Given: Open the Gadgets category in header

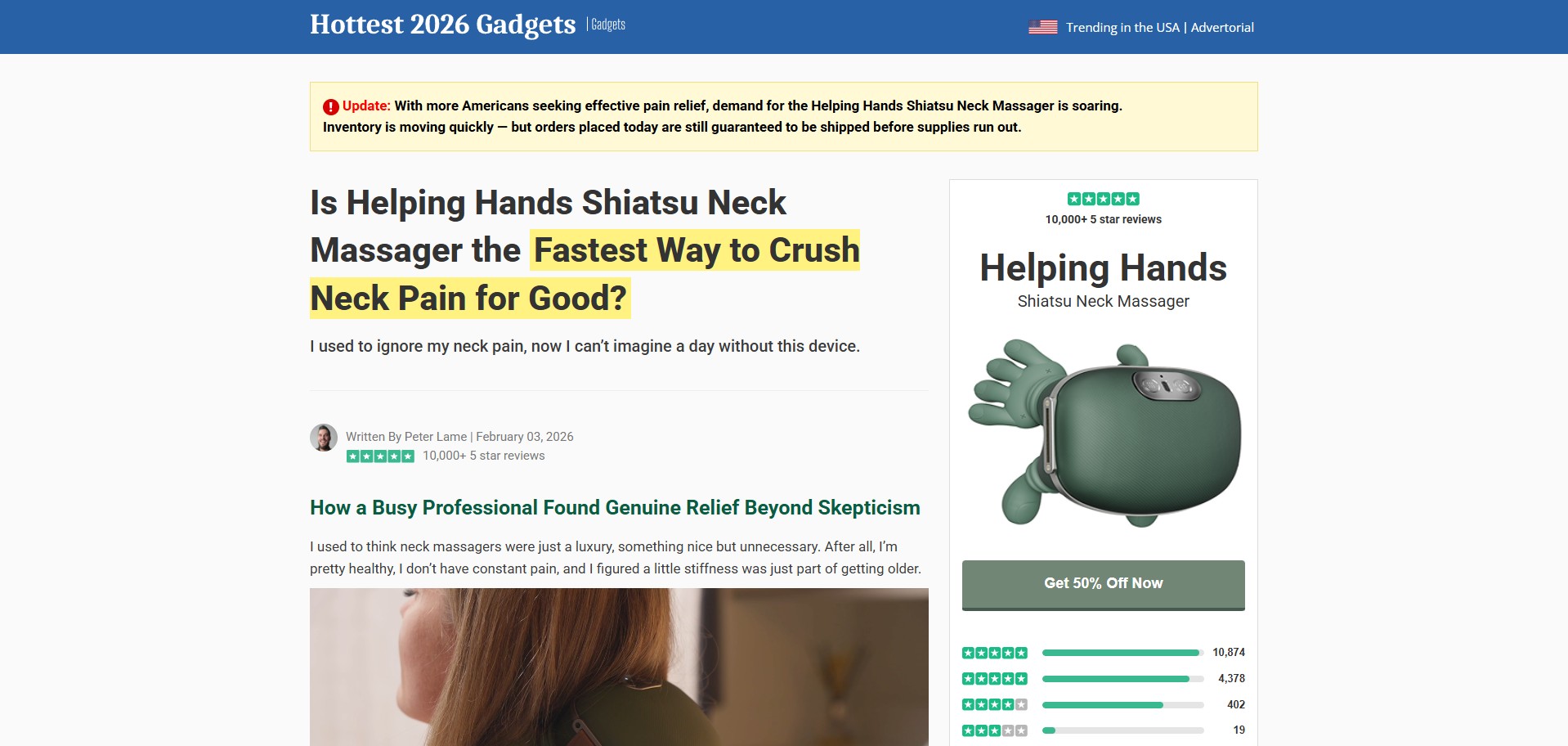Looking at the screenshot, I should [x=608, y=25].
